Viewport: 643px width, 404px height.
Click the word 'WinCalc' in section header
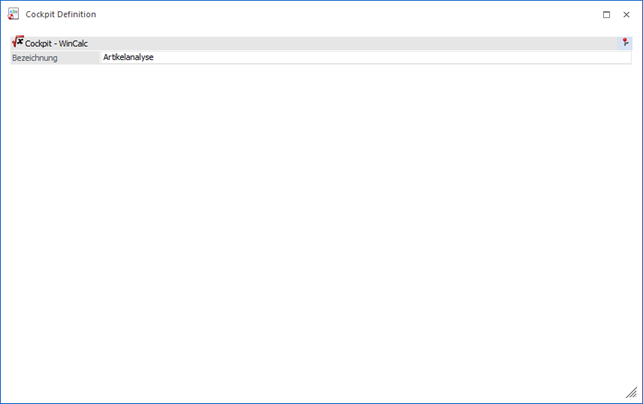click(73, 44)
